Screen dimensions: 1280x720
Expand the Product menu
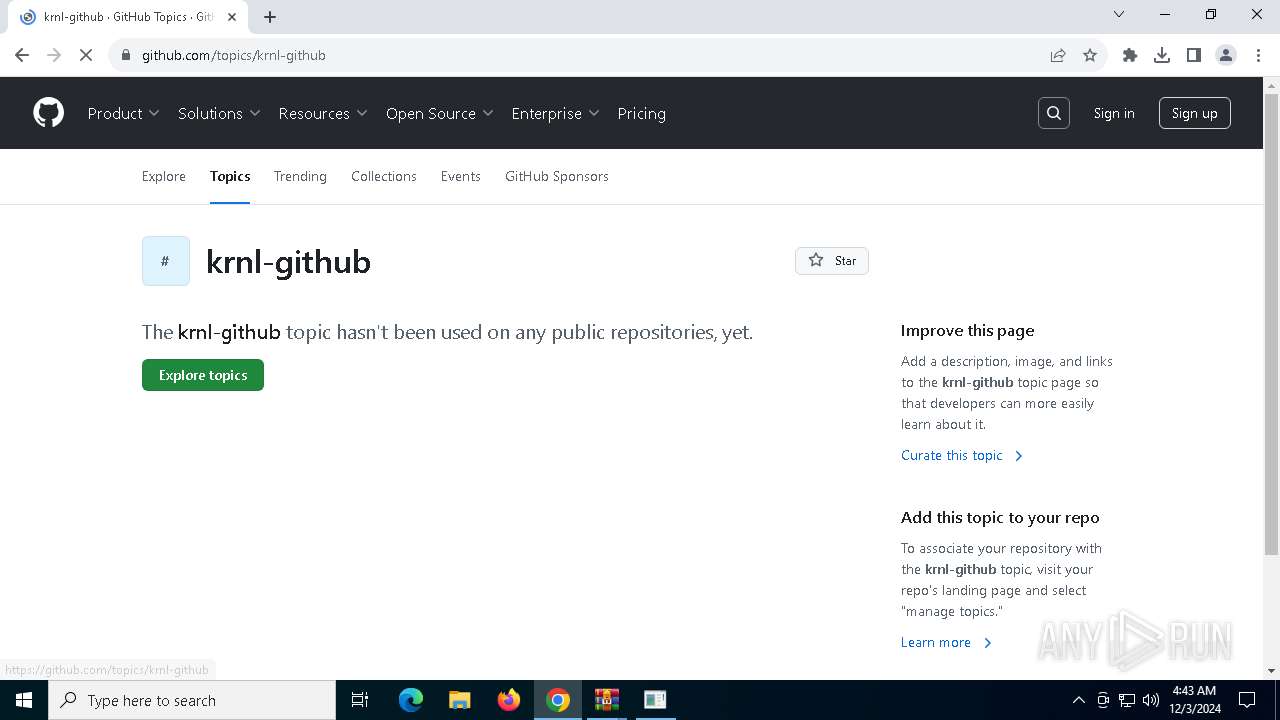tap(124, 113)
